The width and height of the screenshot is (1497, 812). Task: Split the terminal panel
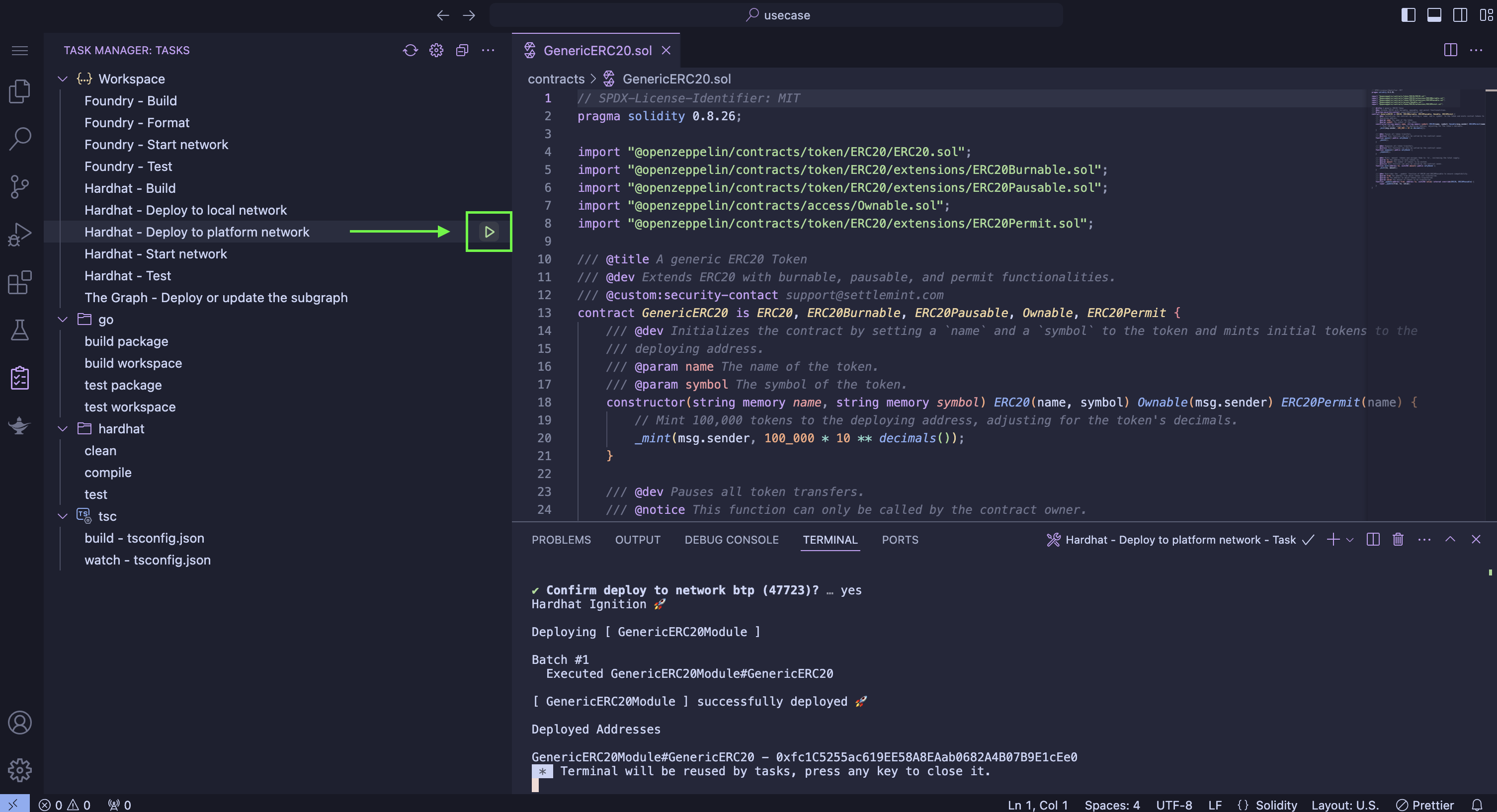pos(1373,539)
